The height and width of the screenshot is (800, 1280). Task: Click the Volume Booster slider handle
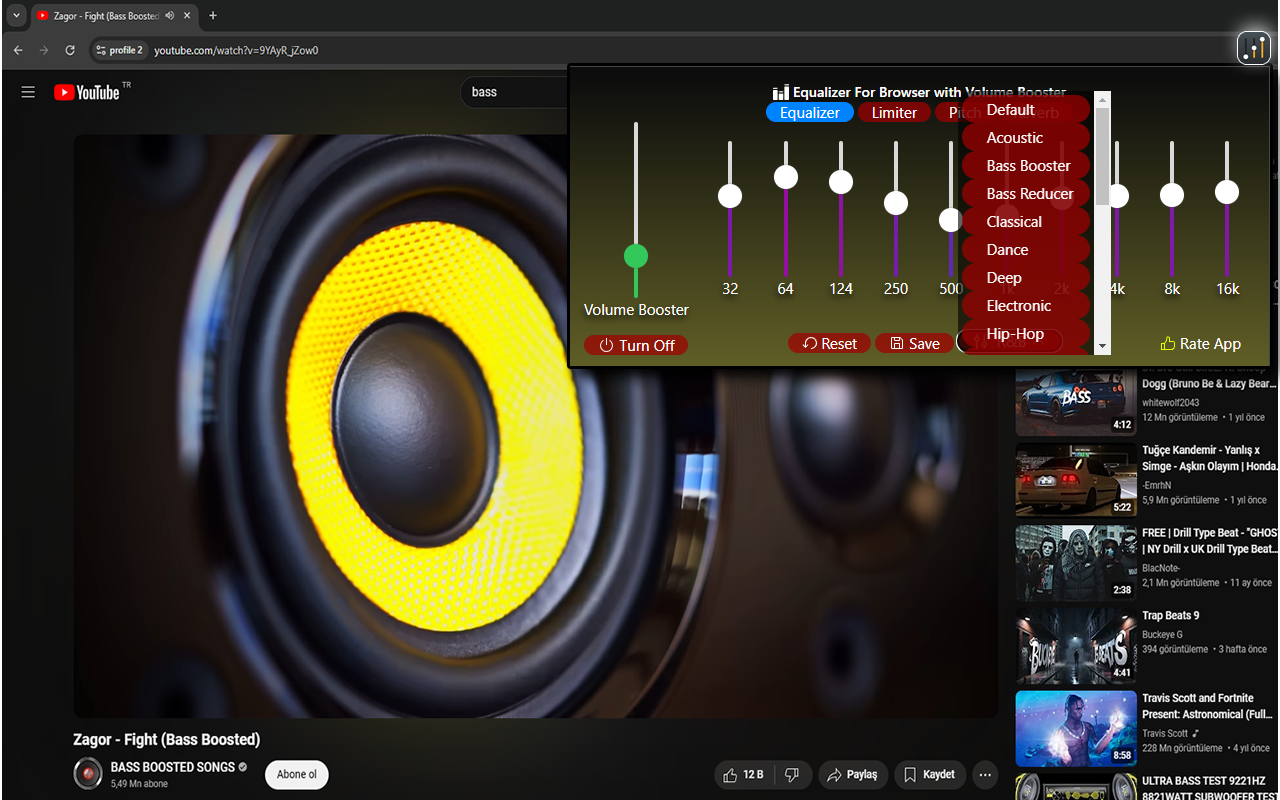click(636, 256)
